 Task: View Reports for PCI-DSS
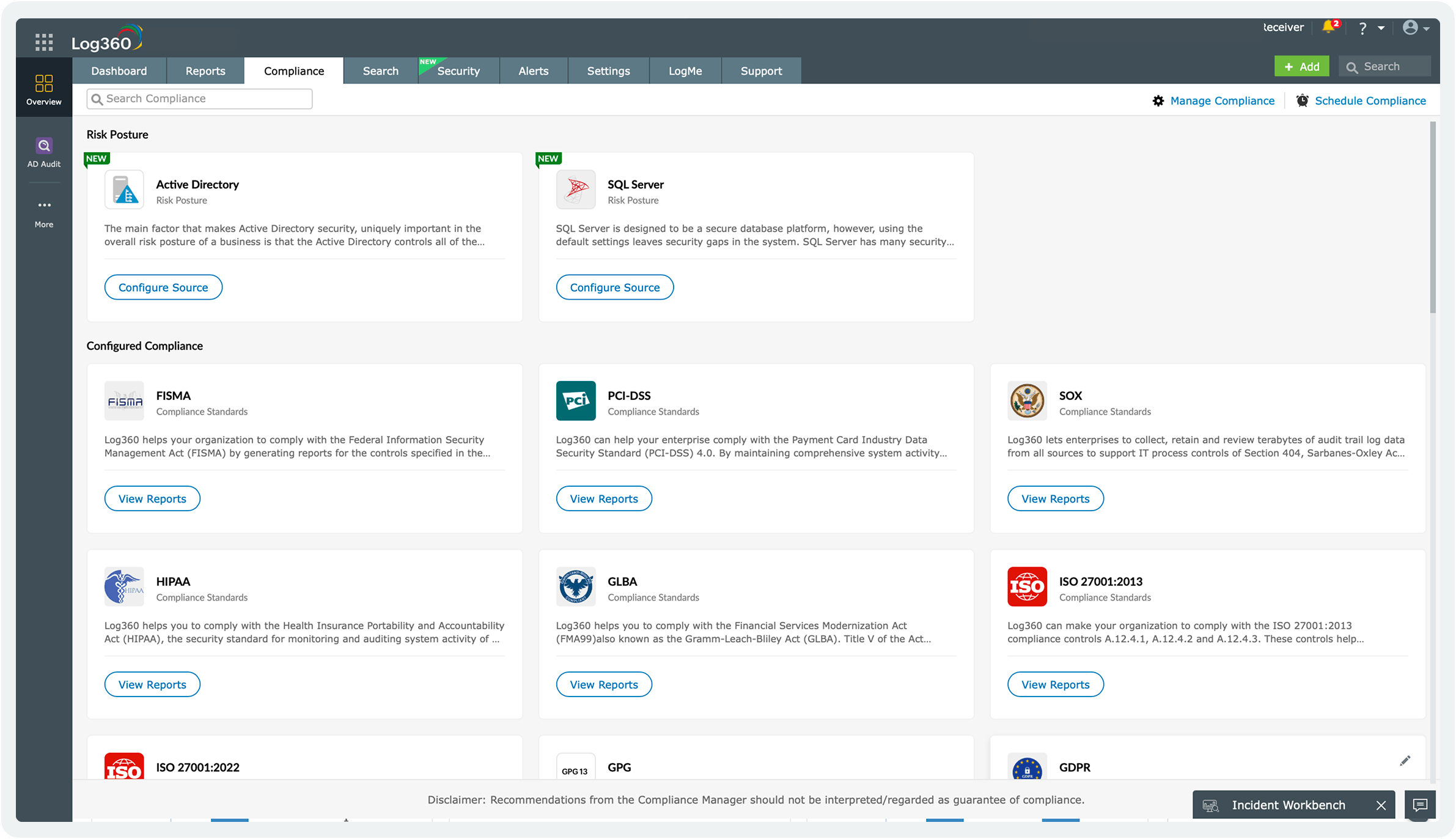[x=604, y=499]
